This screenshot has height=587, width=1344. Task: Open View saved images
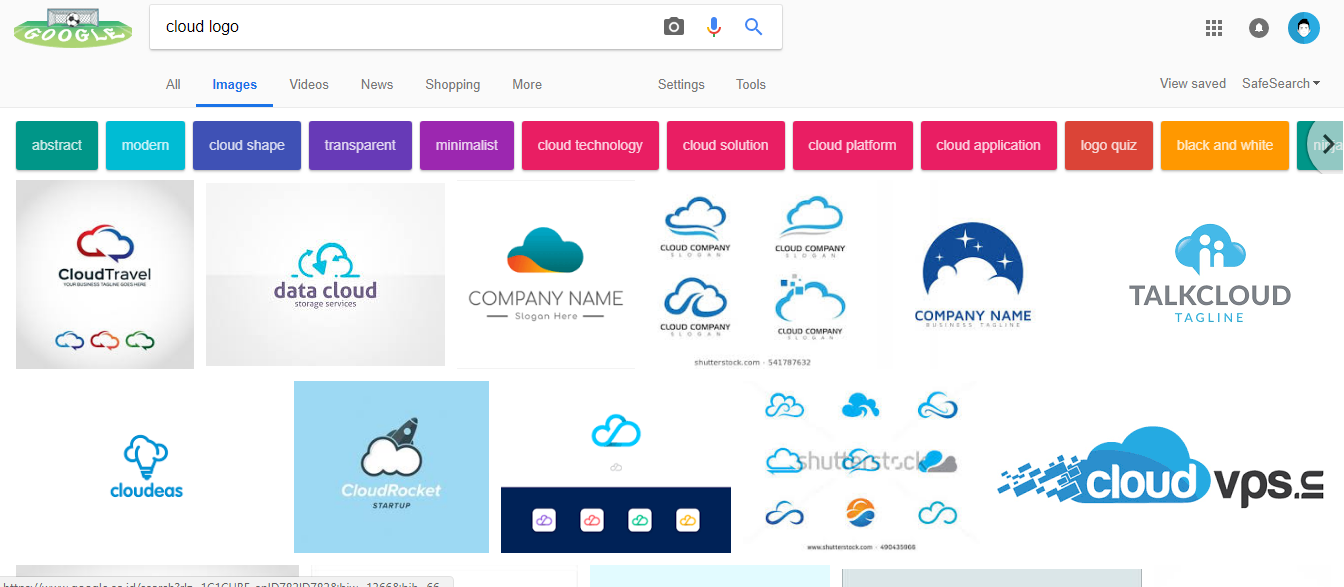pyautogui.click(x=1193, y=84)
